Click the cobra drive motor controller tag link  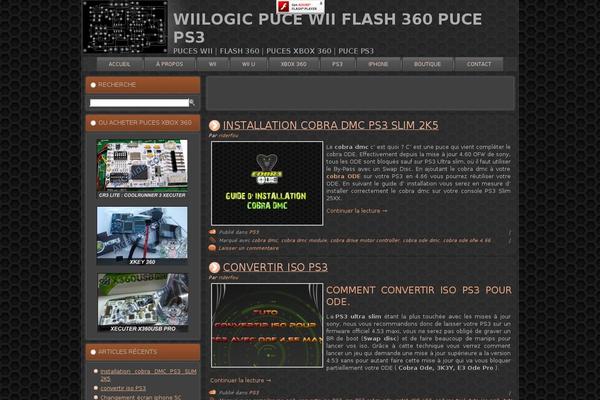click(x=365, y=240)
